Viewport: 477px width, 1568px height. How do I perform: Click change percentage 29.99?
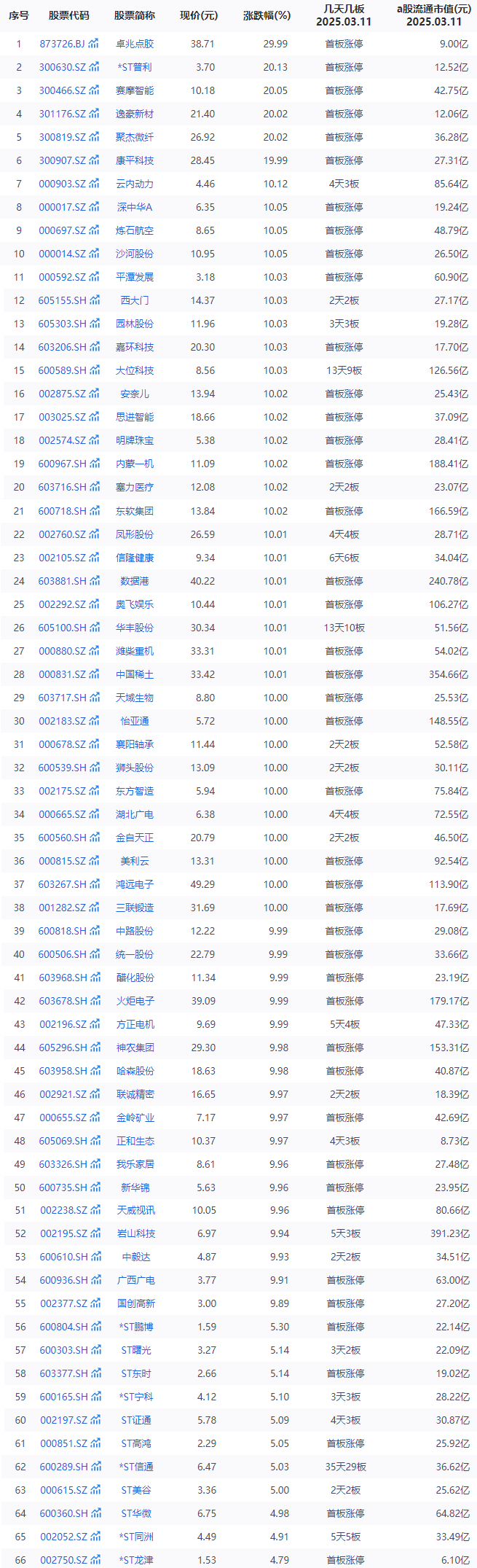(x=275, y=44)
